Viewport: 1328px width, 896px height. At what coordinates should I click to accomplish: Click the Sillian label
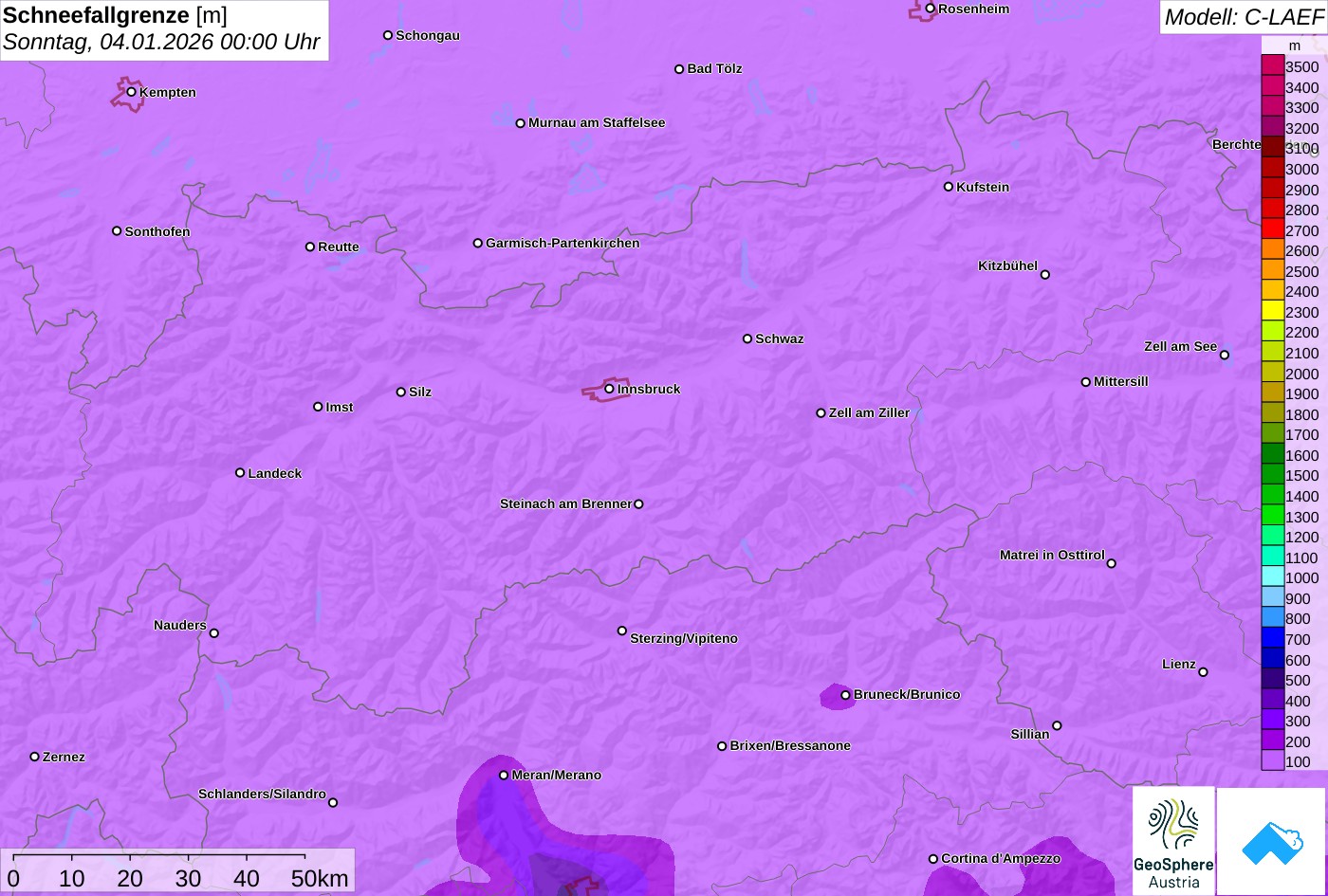coord(1030,734)
